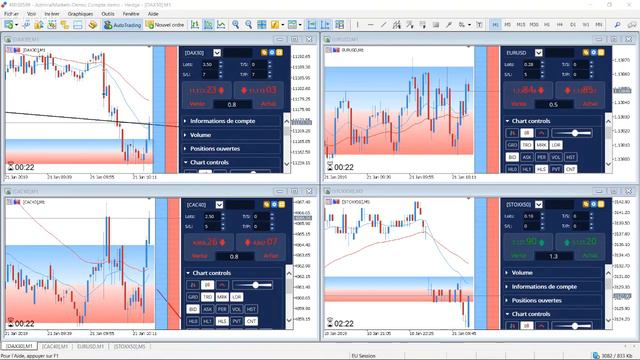Toggle BID button in EURUSD chart controls
This screenshot has width=640, height=360.
(512, 157)
